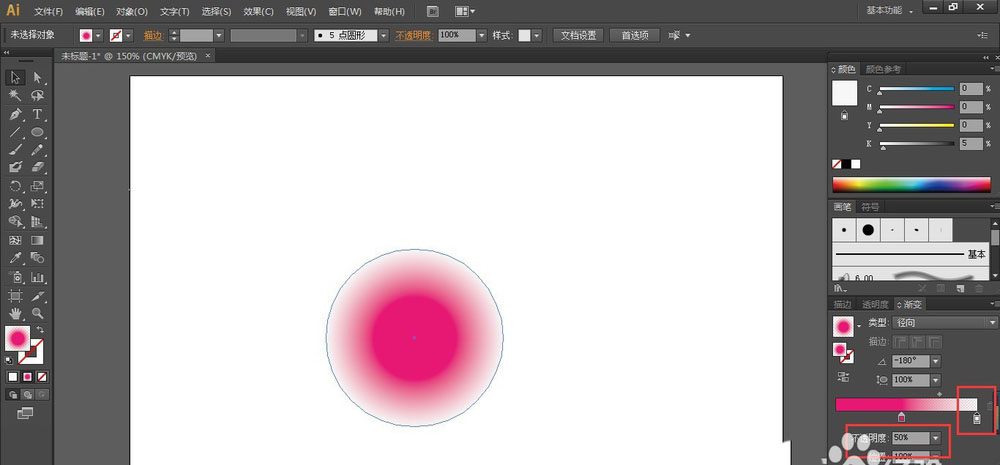The width and height of the screenshot is (1000, 465).
Task: Pick the Selection arrow tool
Action: tap(16, 78)
